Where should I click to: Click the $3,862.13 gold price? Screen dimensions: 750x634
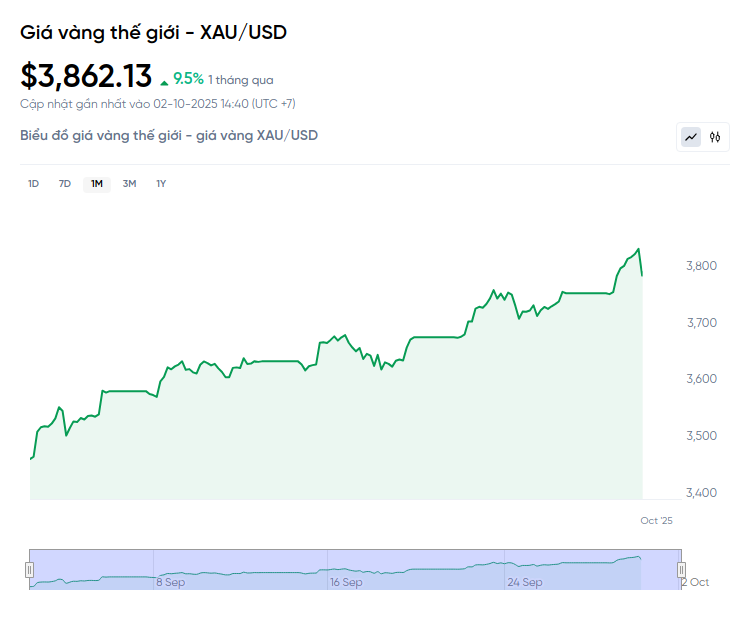point(86,76)
